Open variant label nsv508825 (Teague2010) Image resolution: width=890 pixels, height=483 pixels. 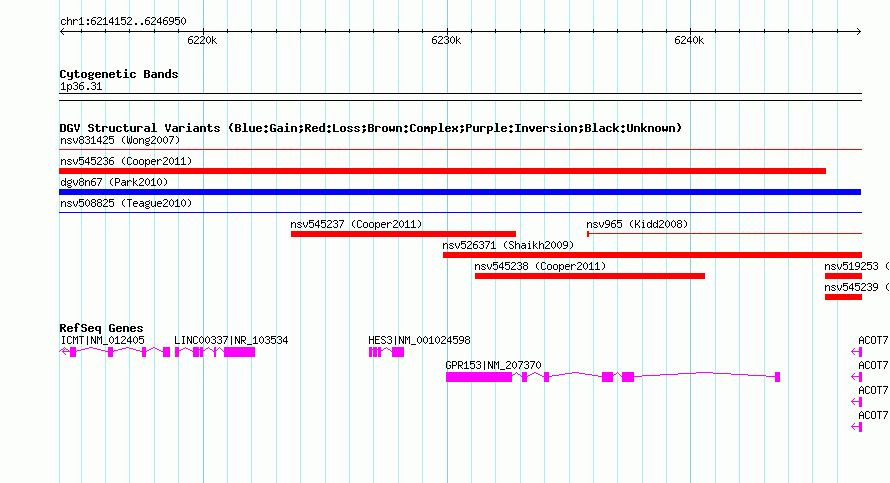click(126, 203)
